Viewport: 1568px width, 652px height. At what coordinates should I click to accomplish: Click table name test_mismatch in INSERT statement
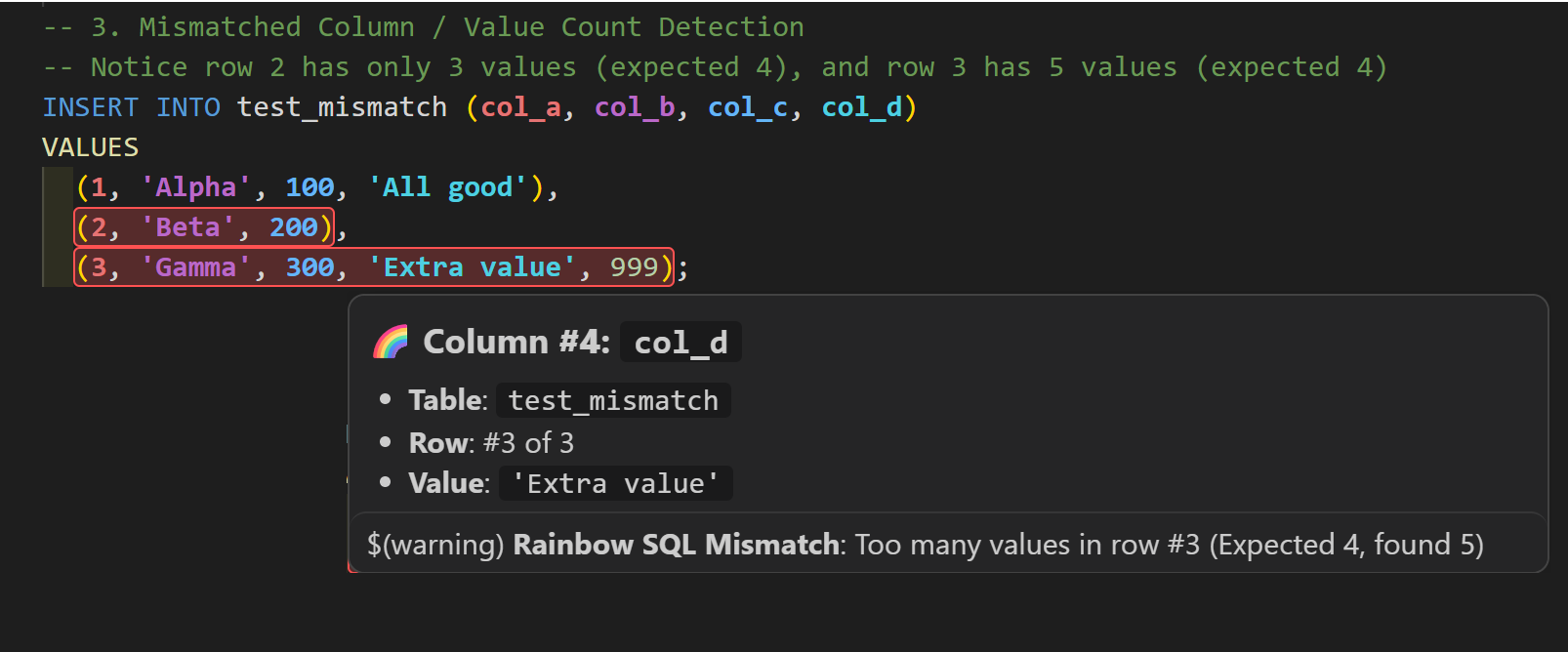[x=342, y=107]
